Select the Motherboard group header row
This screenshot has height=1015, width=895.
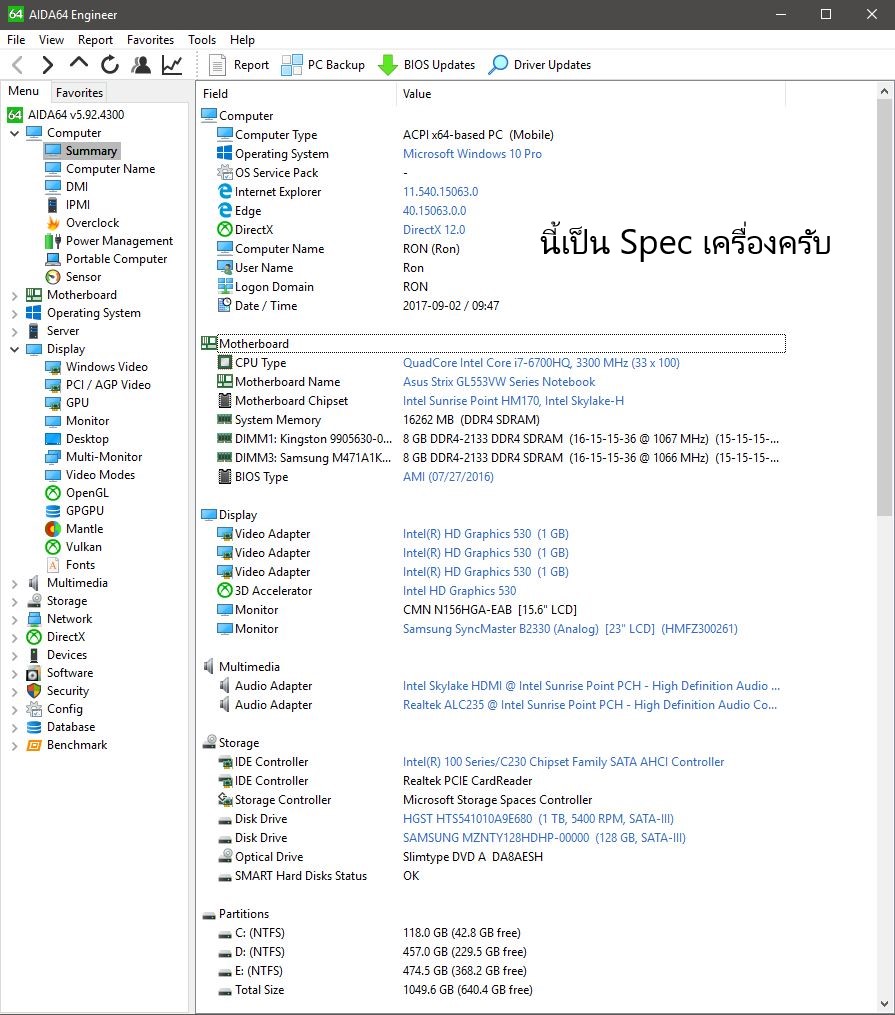494,344
